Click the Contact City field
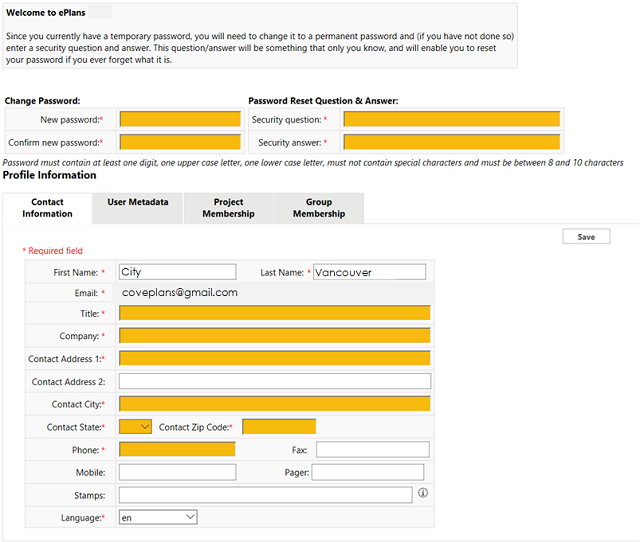The width and height of the screenshot is (640, 542). 275,404
